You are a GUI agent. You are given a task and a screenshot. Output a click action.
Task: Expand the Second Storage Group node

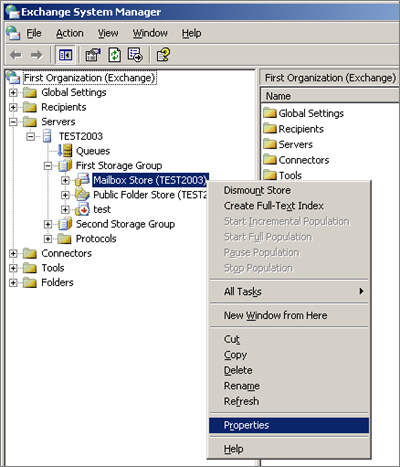48,224
